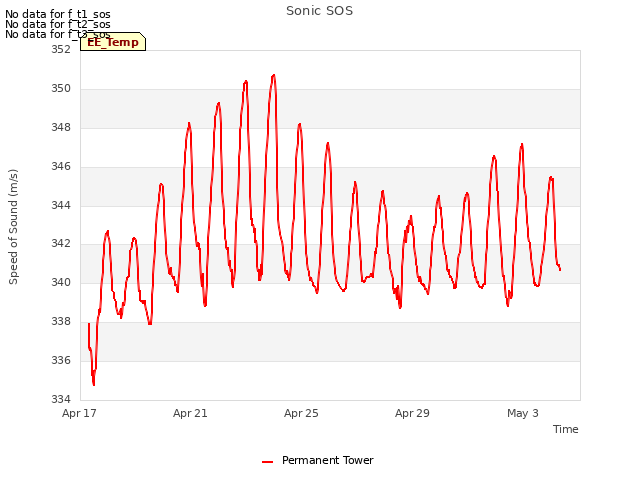Click the lowest curve point near 334.8
Image resolution: width=640 pixels, height=480 pixels.
94,384
